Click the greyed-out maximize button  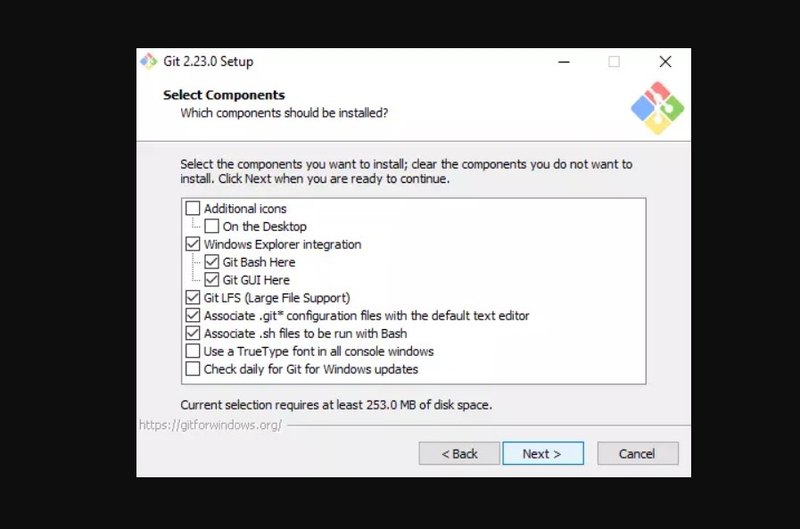pyautogui.click(x=614, y=62)
